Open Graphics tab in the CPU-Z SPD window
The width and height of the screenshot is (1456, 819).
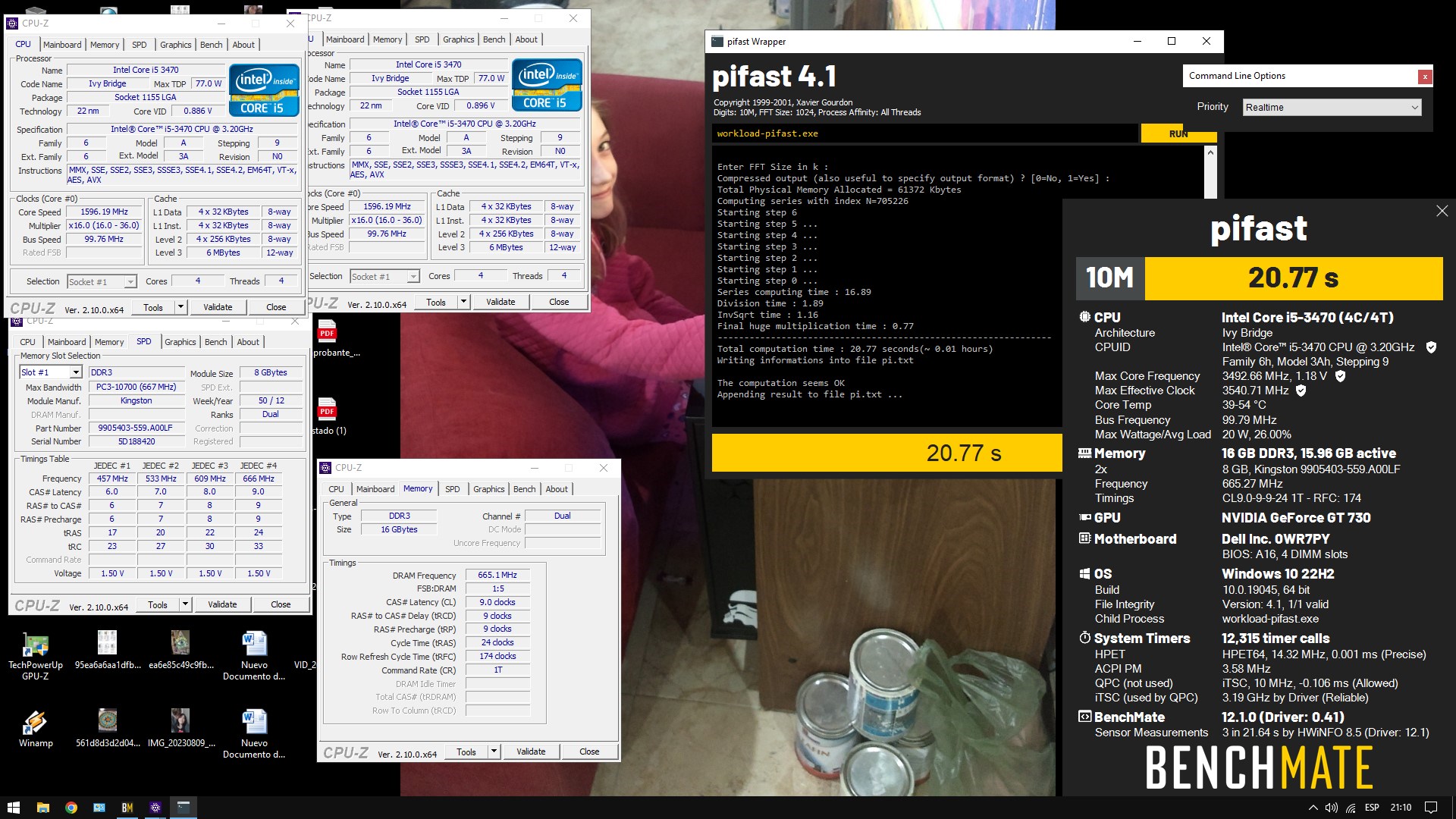(180, 342)
